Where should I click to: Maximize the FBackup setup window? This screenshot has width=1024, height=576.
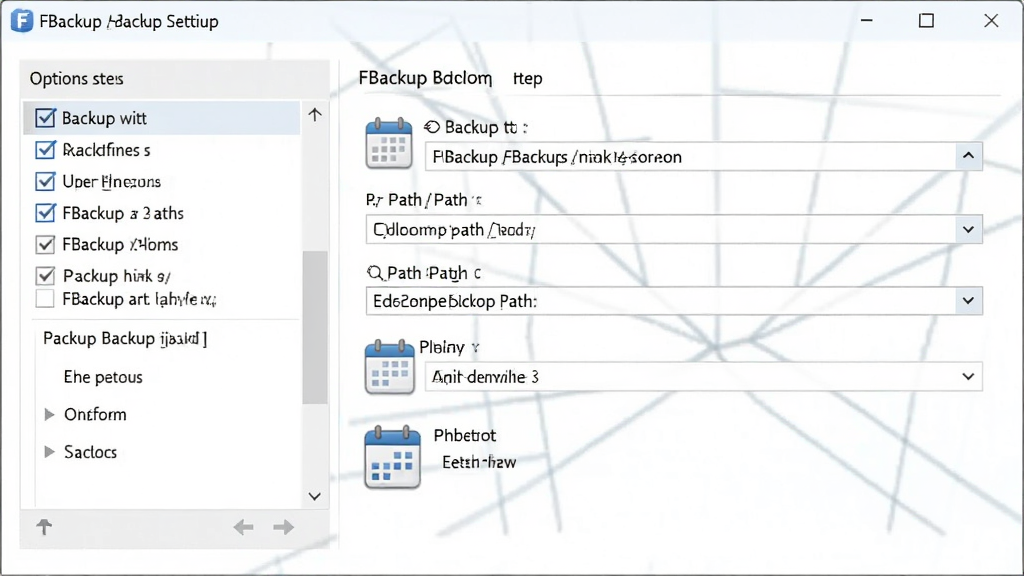tap(926, 20)
